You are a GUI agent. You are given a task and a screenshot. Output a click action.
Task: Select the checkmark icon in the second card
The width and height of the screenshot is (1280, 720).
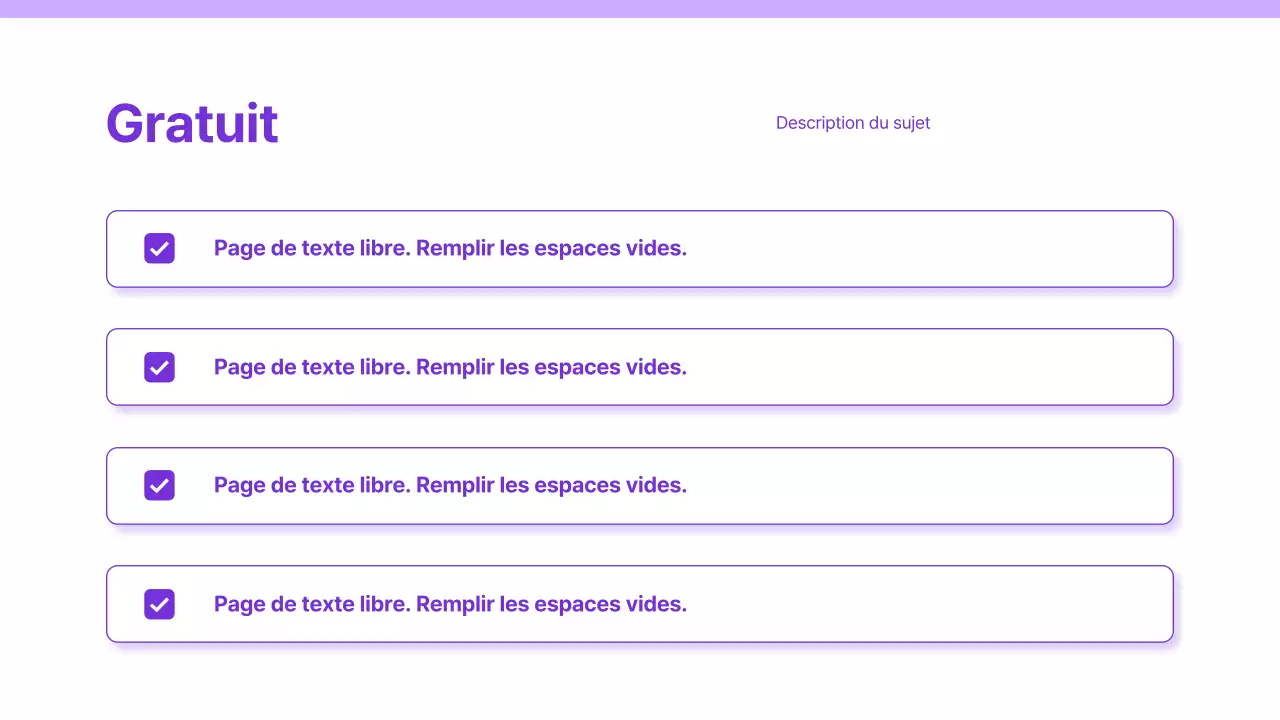(159, 367)
